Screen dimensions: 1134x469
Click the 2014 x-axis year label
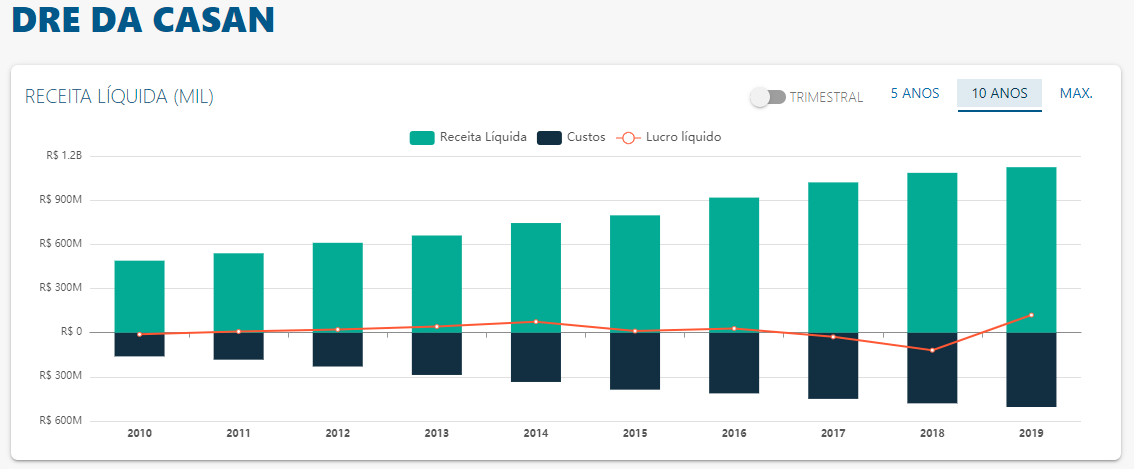tap(536, 434)
